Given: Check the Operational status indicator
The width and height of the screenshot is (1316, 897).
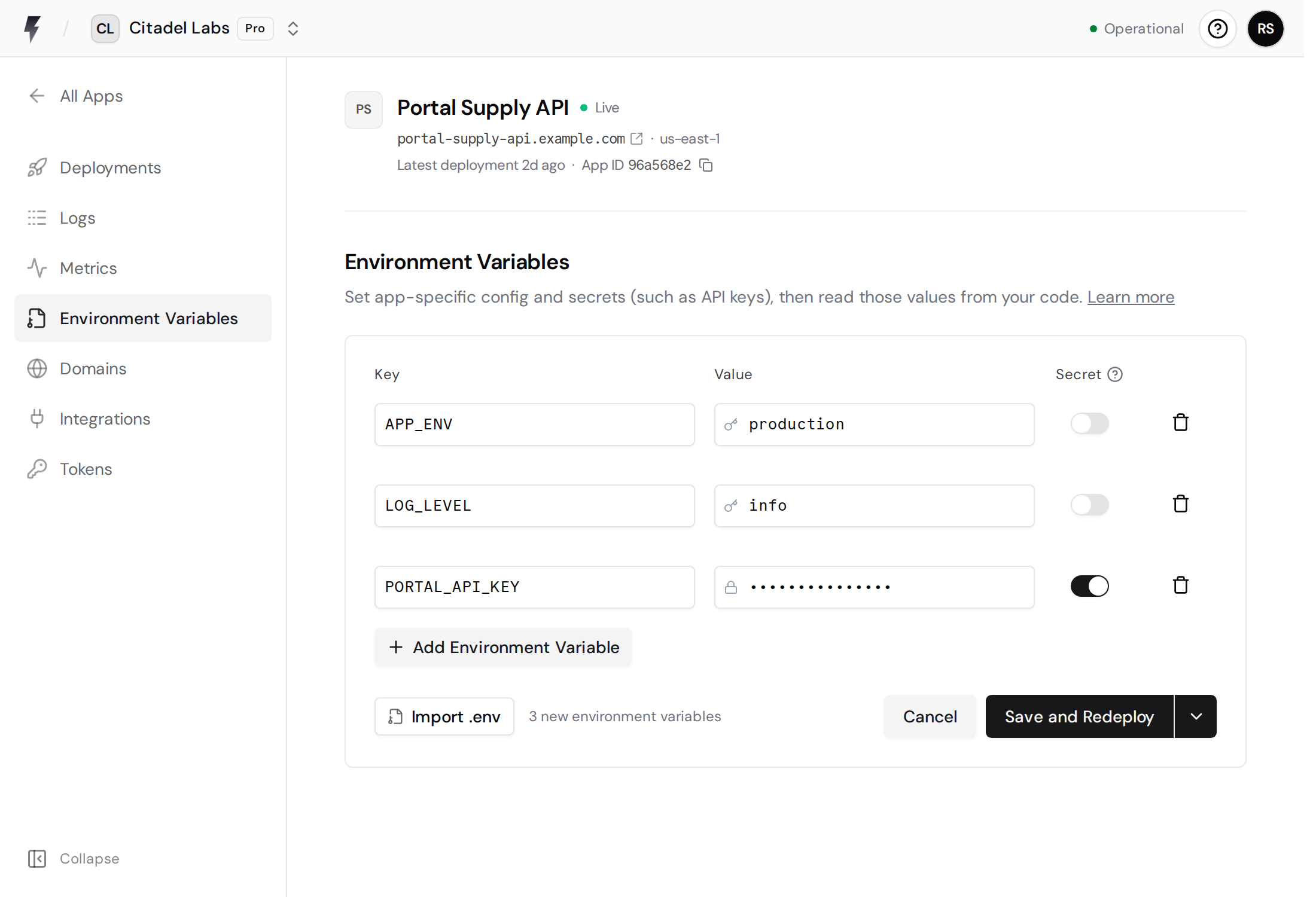Looking at the screenshot, I should (x=1137, y=29).
